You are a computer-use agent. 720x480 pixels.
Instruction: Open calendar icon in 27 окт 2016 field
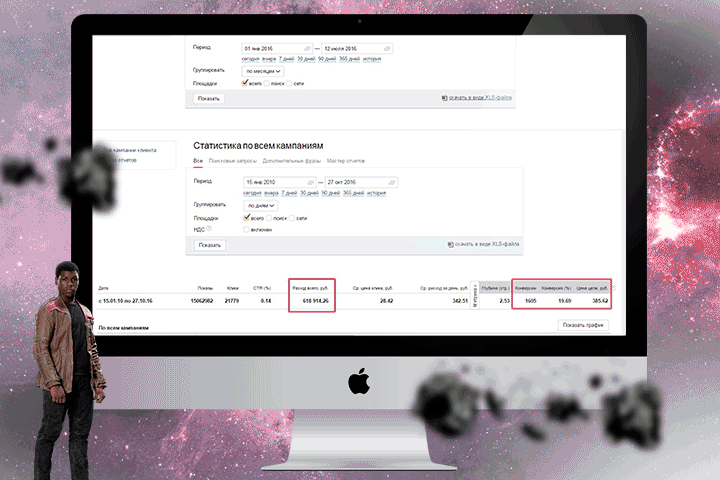(392, 182)
